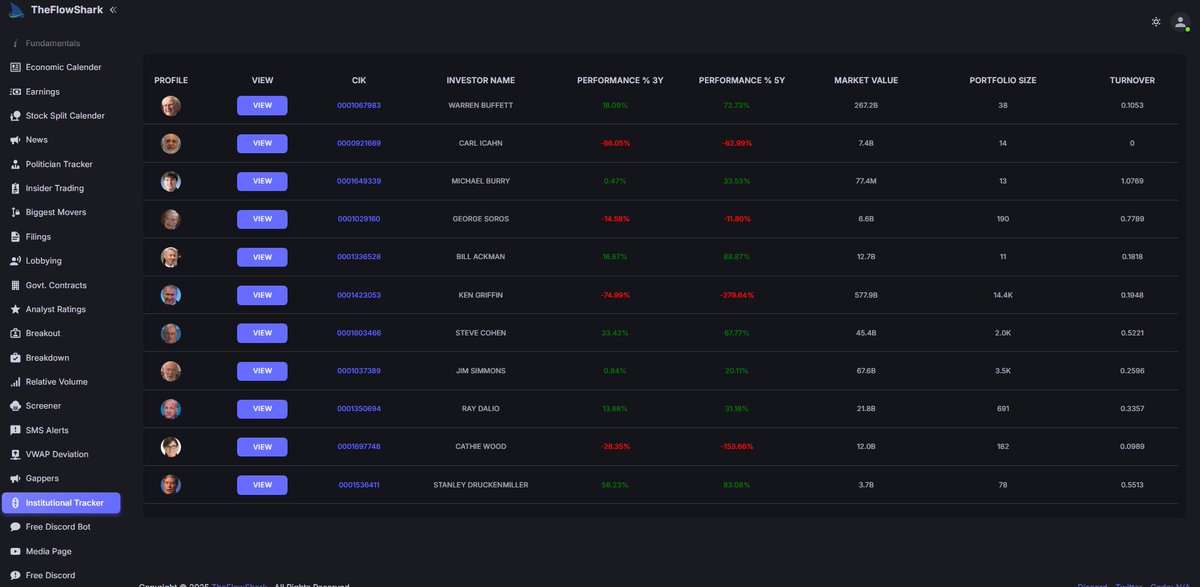Click VIEW button for Carl Icahn
This screenshot has height=587, width=1200.
(x=262, y=143)
